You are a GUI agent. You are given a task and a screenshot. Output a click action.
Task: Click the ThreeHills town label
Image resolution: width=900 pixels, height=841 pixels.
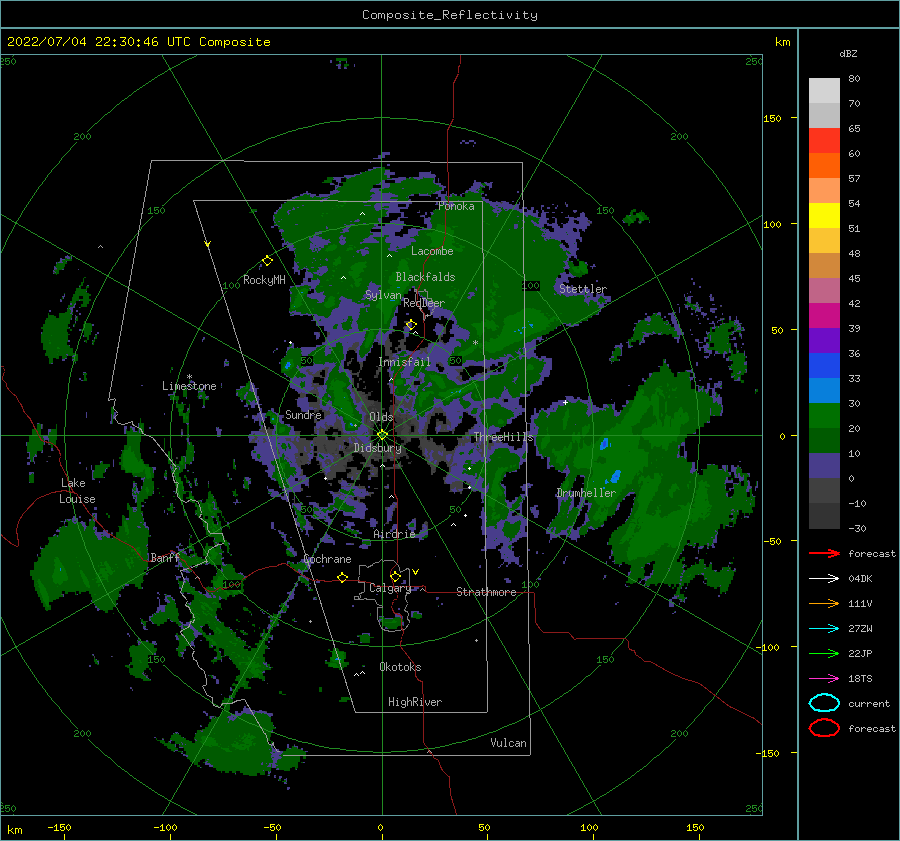[x=503, y=437]
